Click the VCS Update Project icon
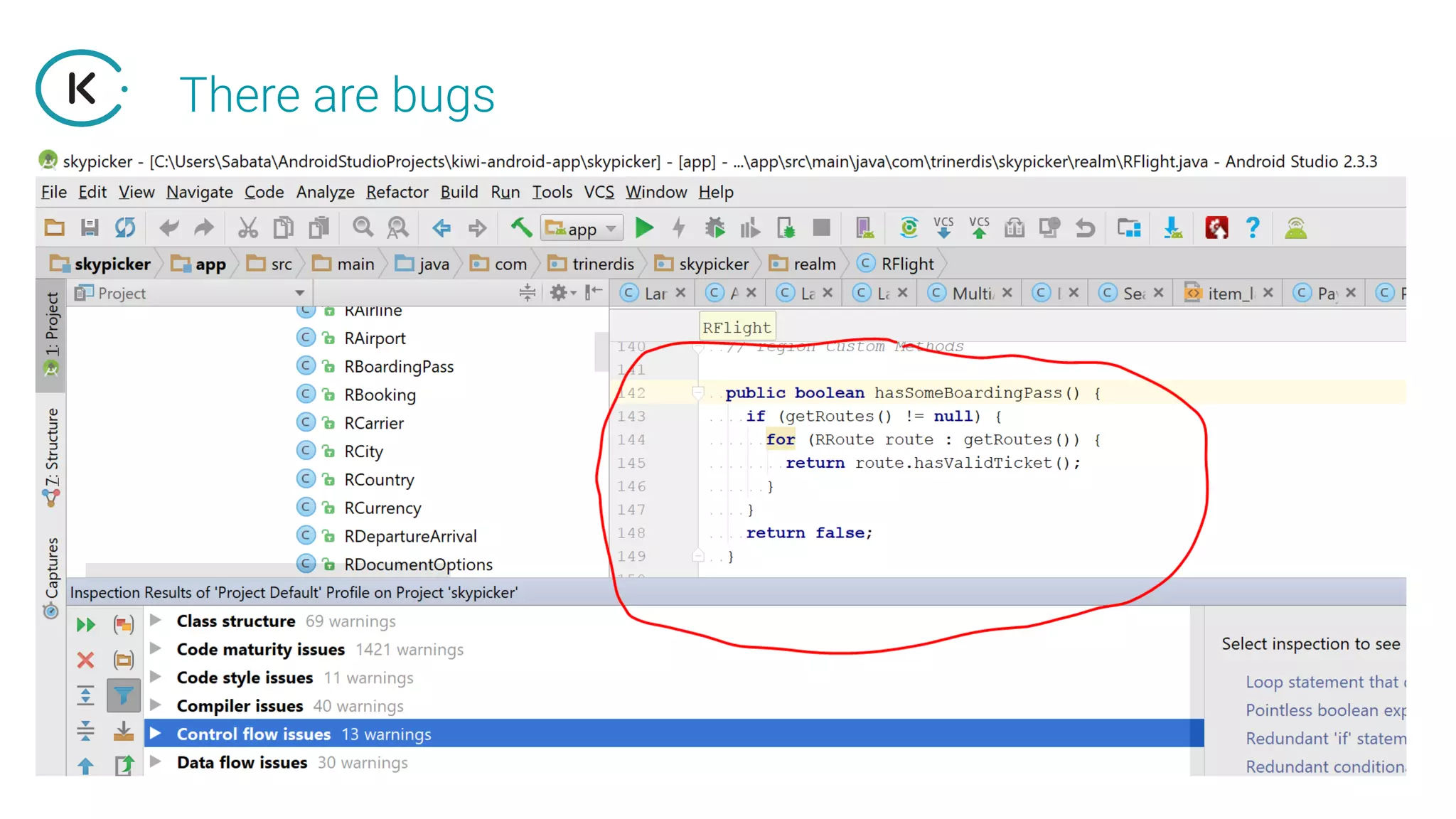Image resolution: width=1456 pixels, height=819 pixels. pyautogui.click(x=943, y=228)
